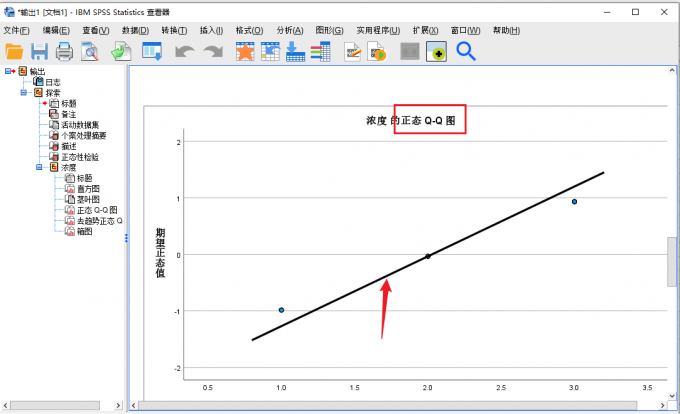Open the 格式(O) menu
The height and width of the screenshot is (414, 680).
pos(249,30)
